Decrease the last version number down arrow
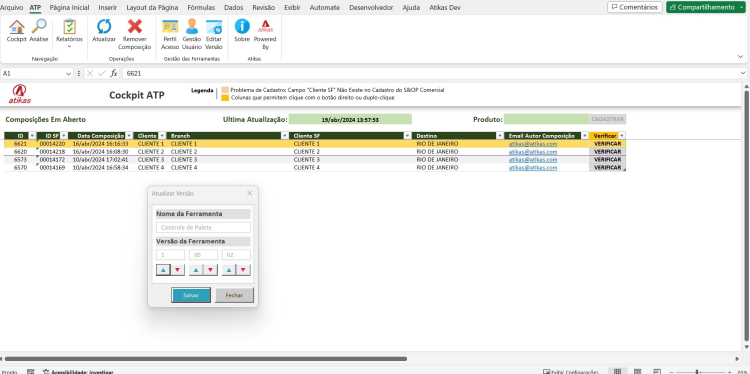750x374 pixels. tap(243, 270)
